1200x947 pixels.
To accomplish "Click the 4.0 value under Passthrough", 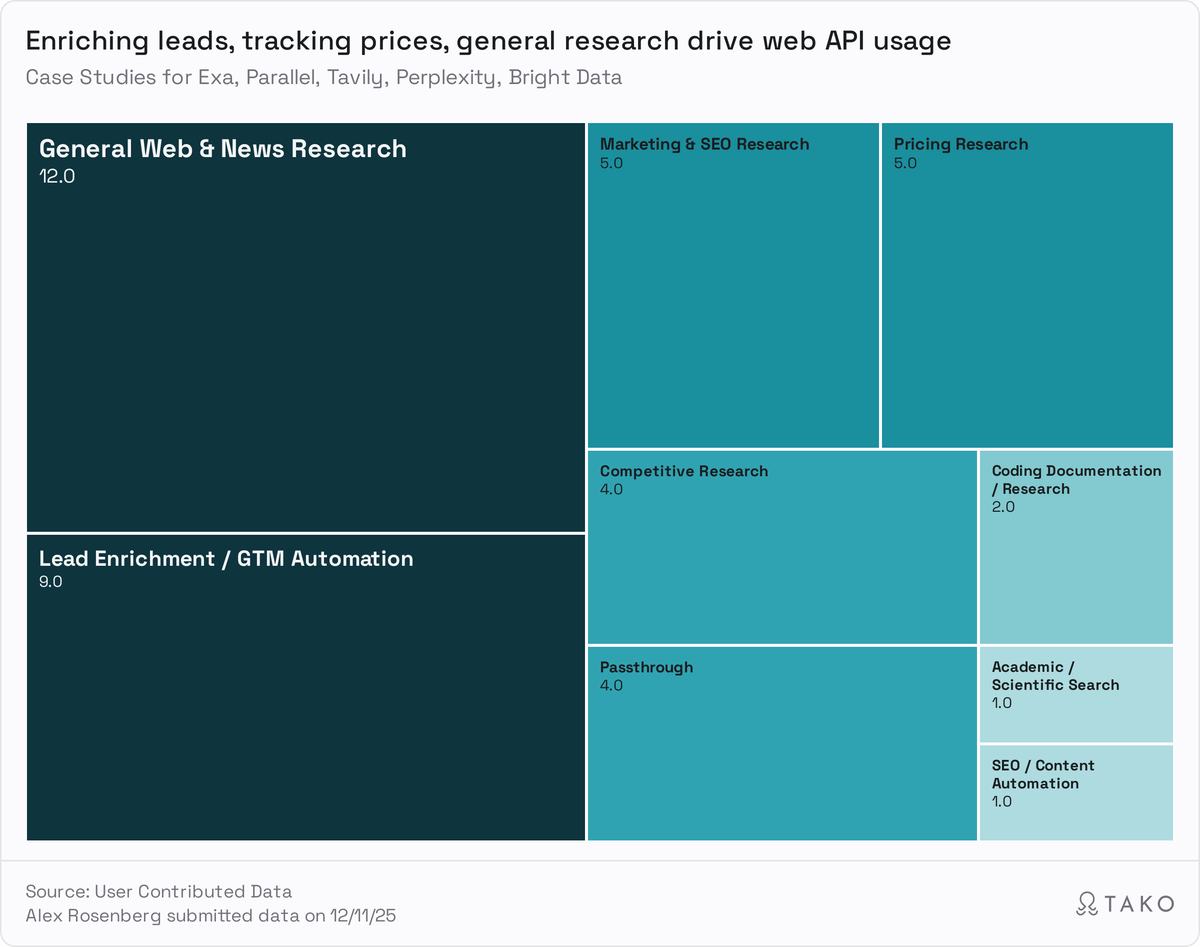I will [x=611, y=686].
